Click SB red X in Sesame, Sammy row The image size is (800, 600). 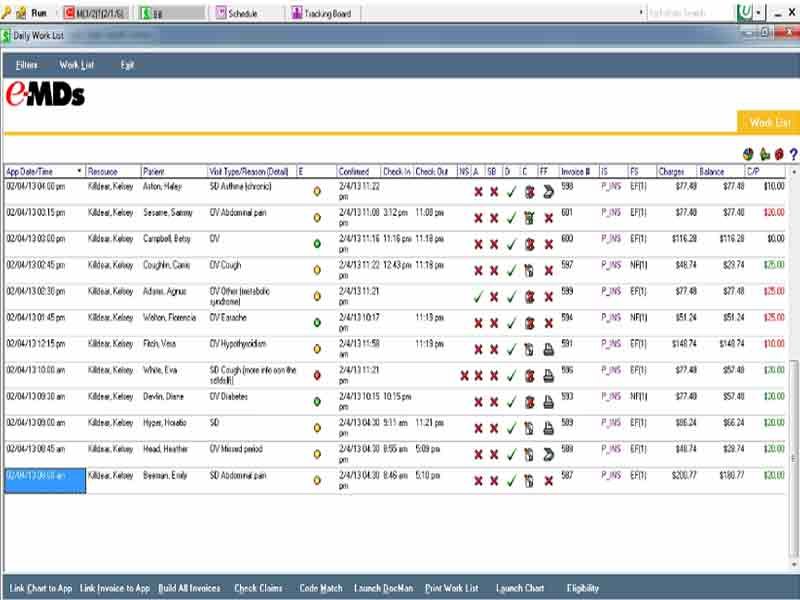(x=494, y=218)
